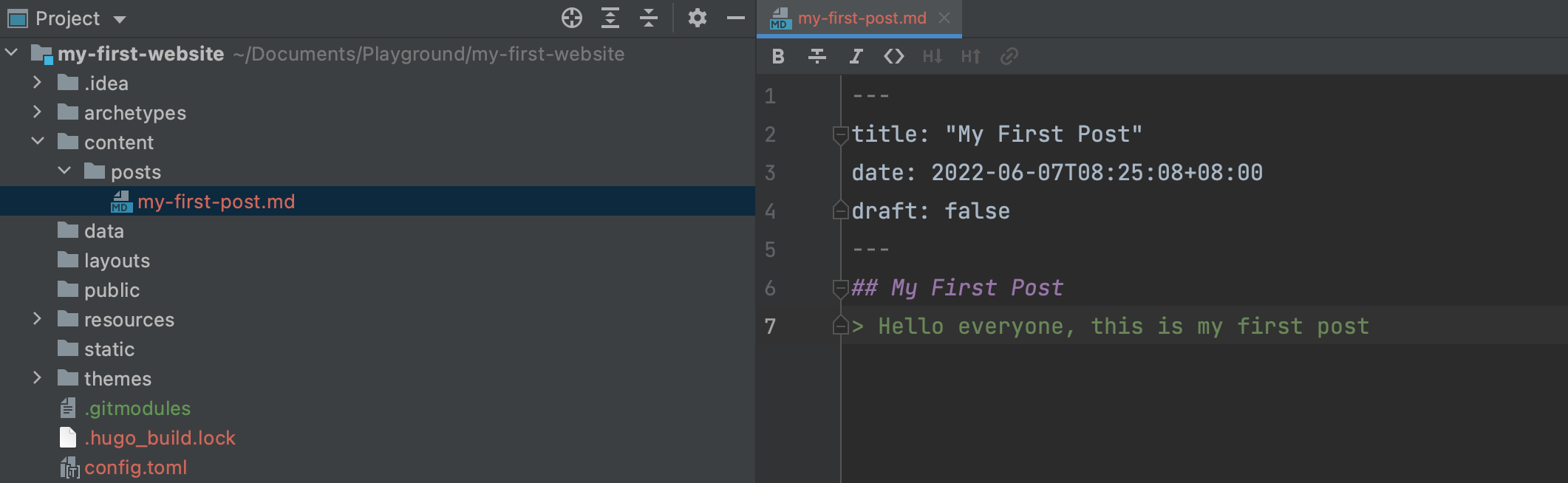This screenshot has height=483, width=1568.
Task: Fold the front matter at title line
Action: 840,135
